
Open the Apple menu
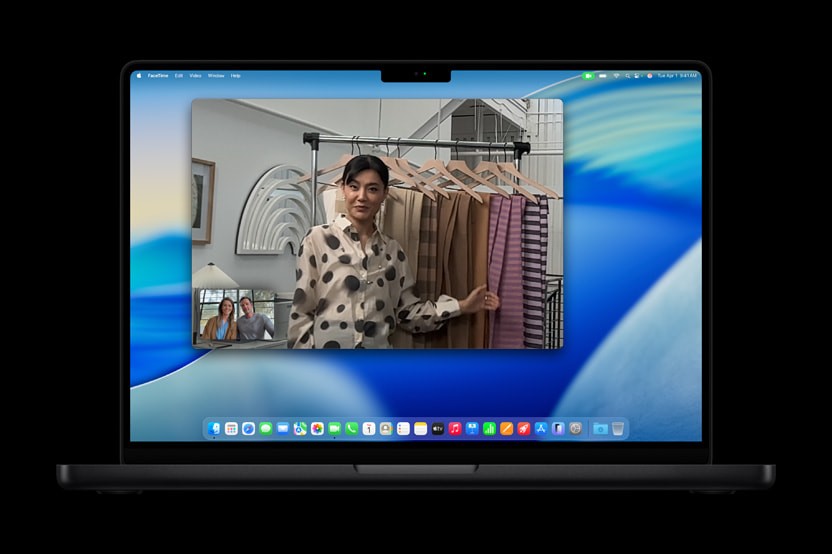click(x=140, y=76)
